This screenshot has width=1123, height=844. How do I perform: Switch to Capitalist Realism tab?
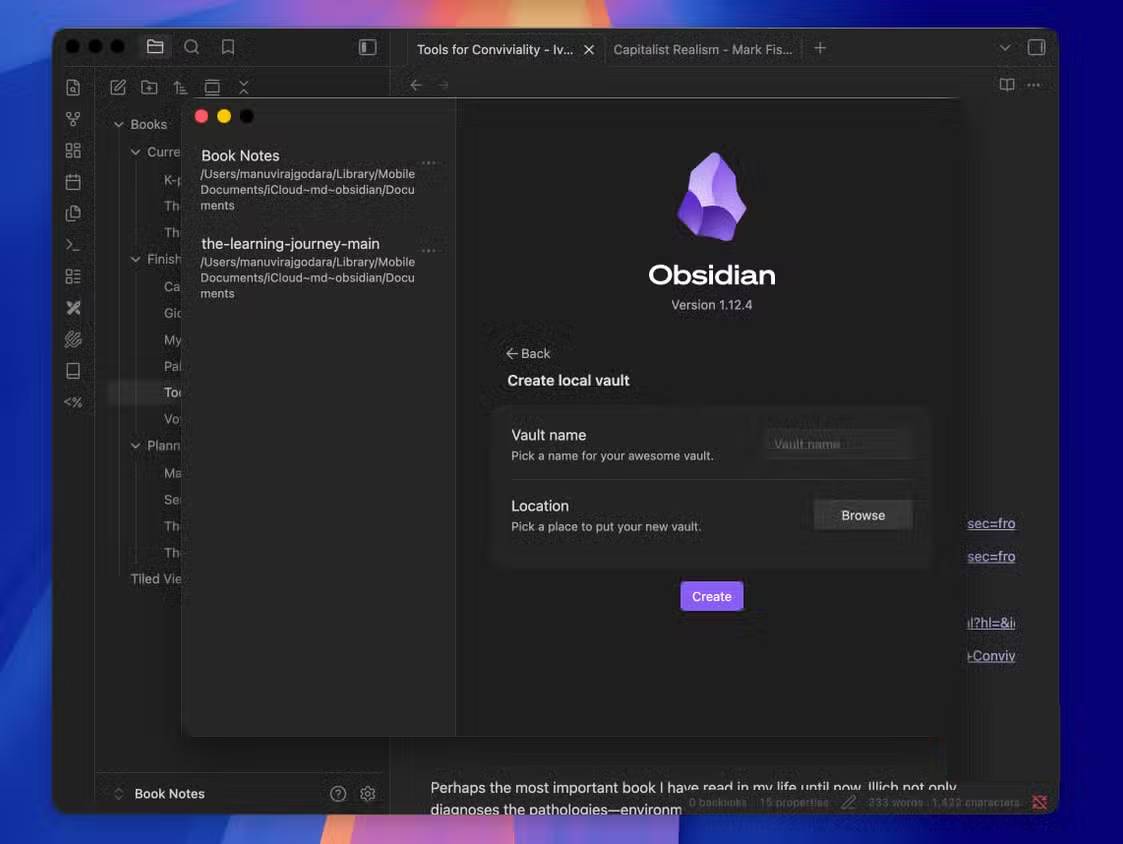coord(702,49)
